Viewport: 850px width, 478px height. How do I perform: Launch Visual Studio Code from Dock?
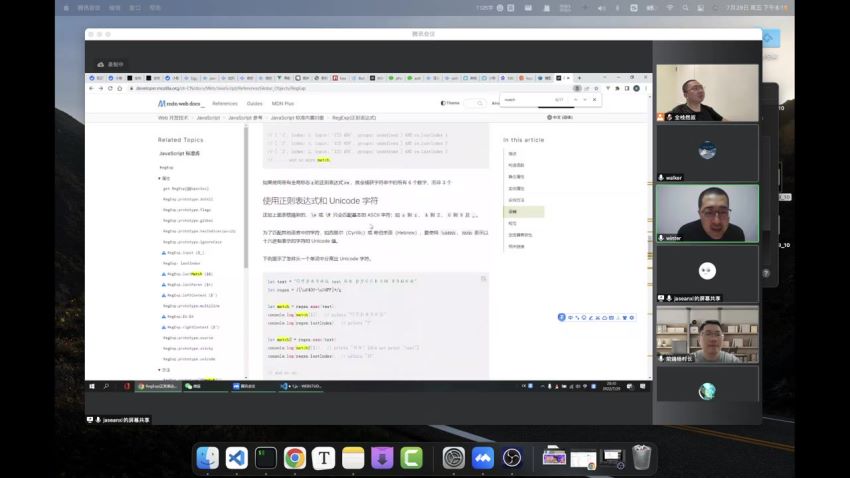pos(237,458)
